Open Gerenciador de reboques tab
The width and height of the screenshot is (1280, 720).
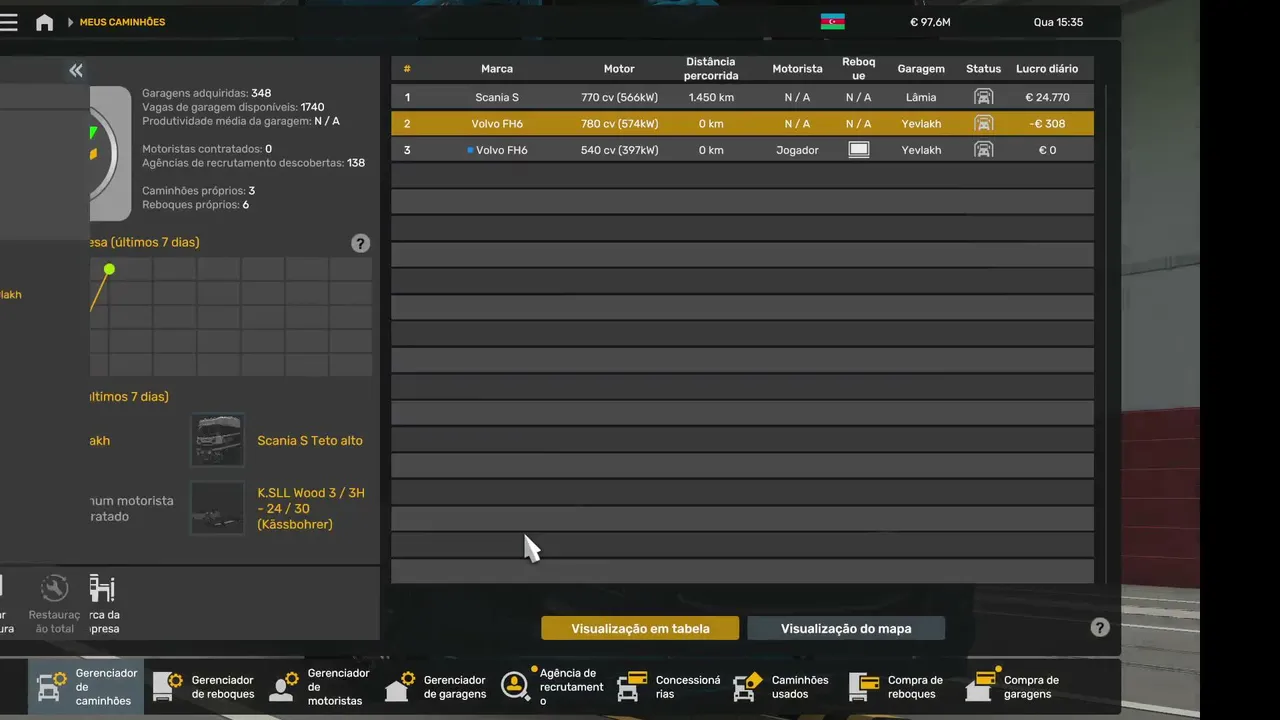coord(203,687)
